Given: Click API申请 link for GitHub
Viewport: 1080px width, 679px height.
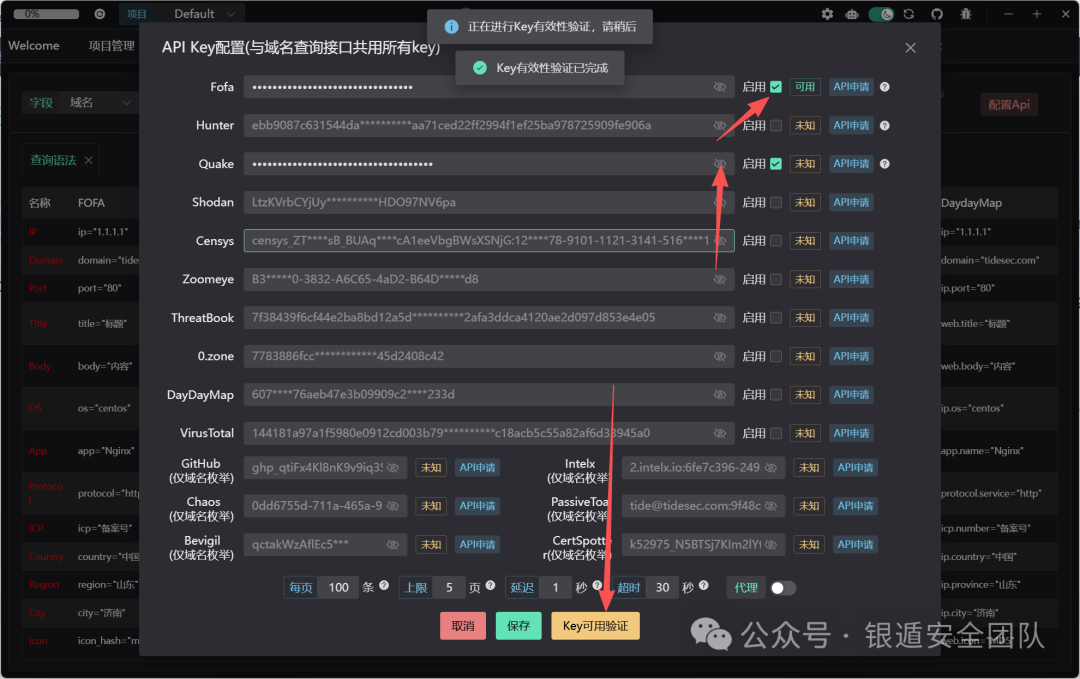Looking at the screenshot, I should point(477,468).
